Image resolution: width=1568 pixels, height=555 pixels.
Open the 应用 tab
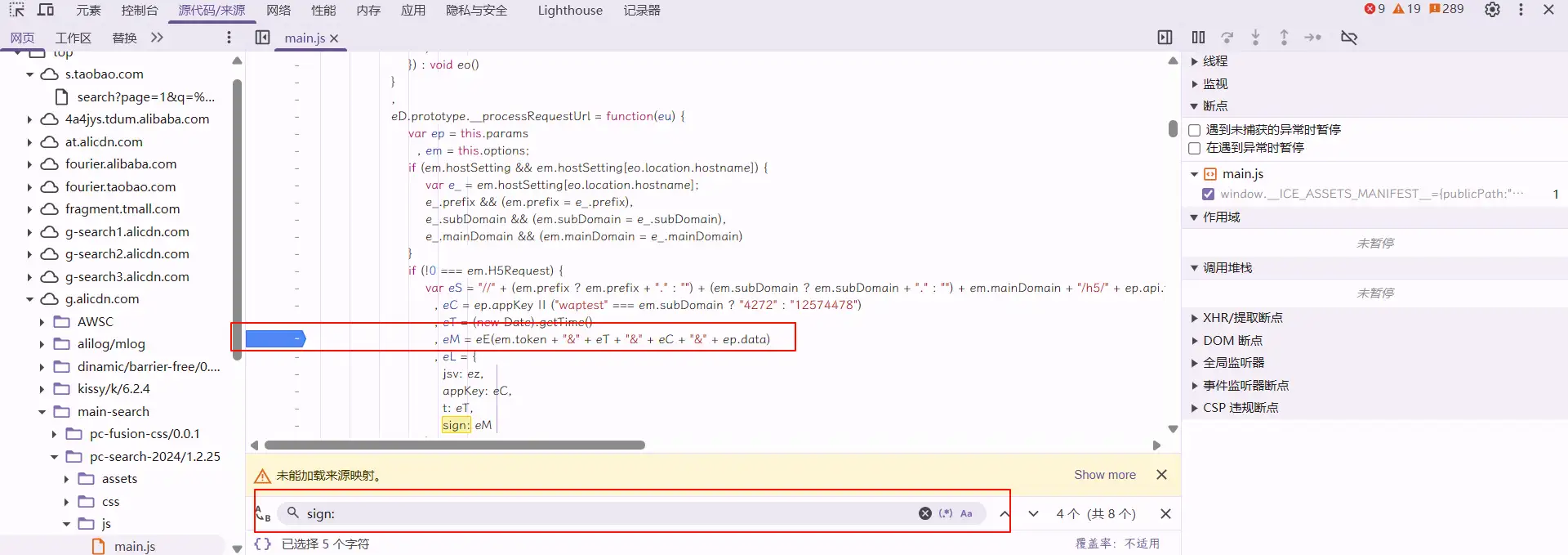pos(413,11)
